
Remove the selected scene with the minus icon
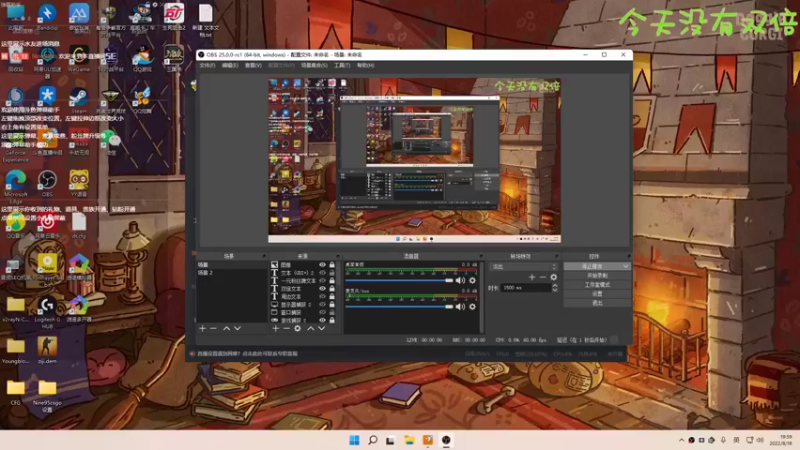pos(214,329)
